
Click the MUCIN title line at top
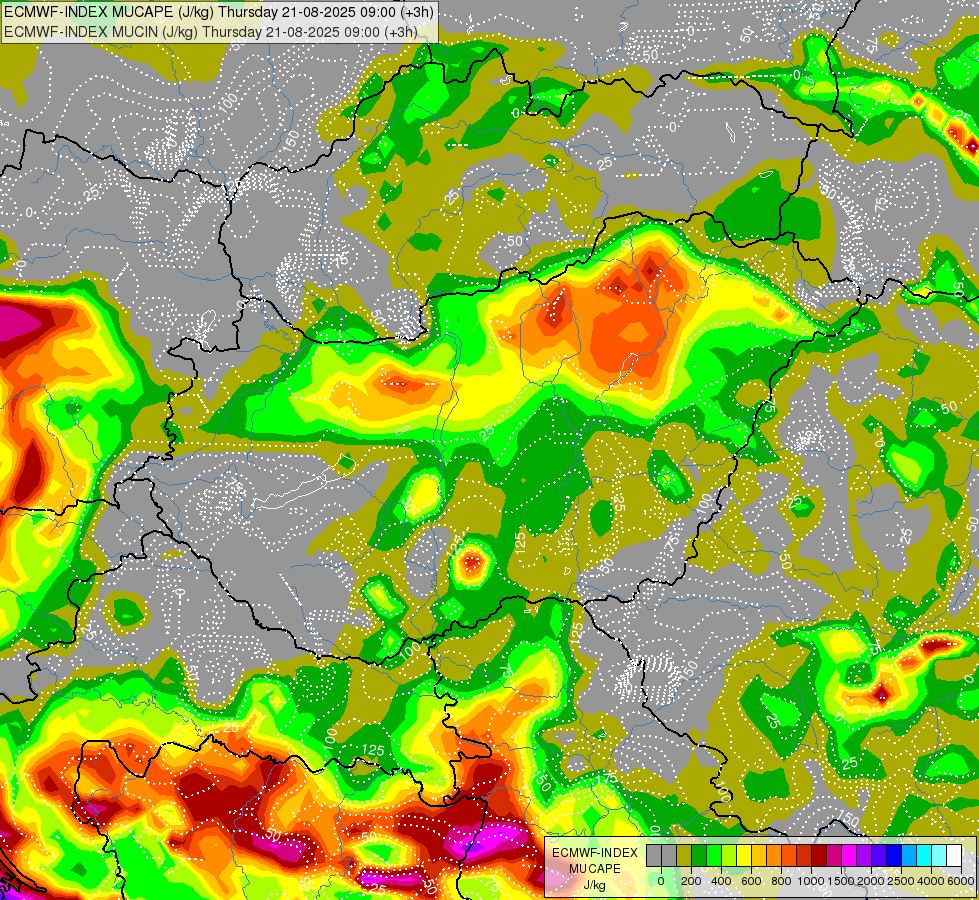pos(211,31)
